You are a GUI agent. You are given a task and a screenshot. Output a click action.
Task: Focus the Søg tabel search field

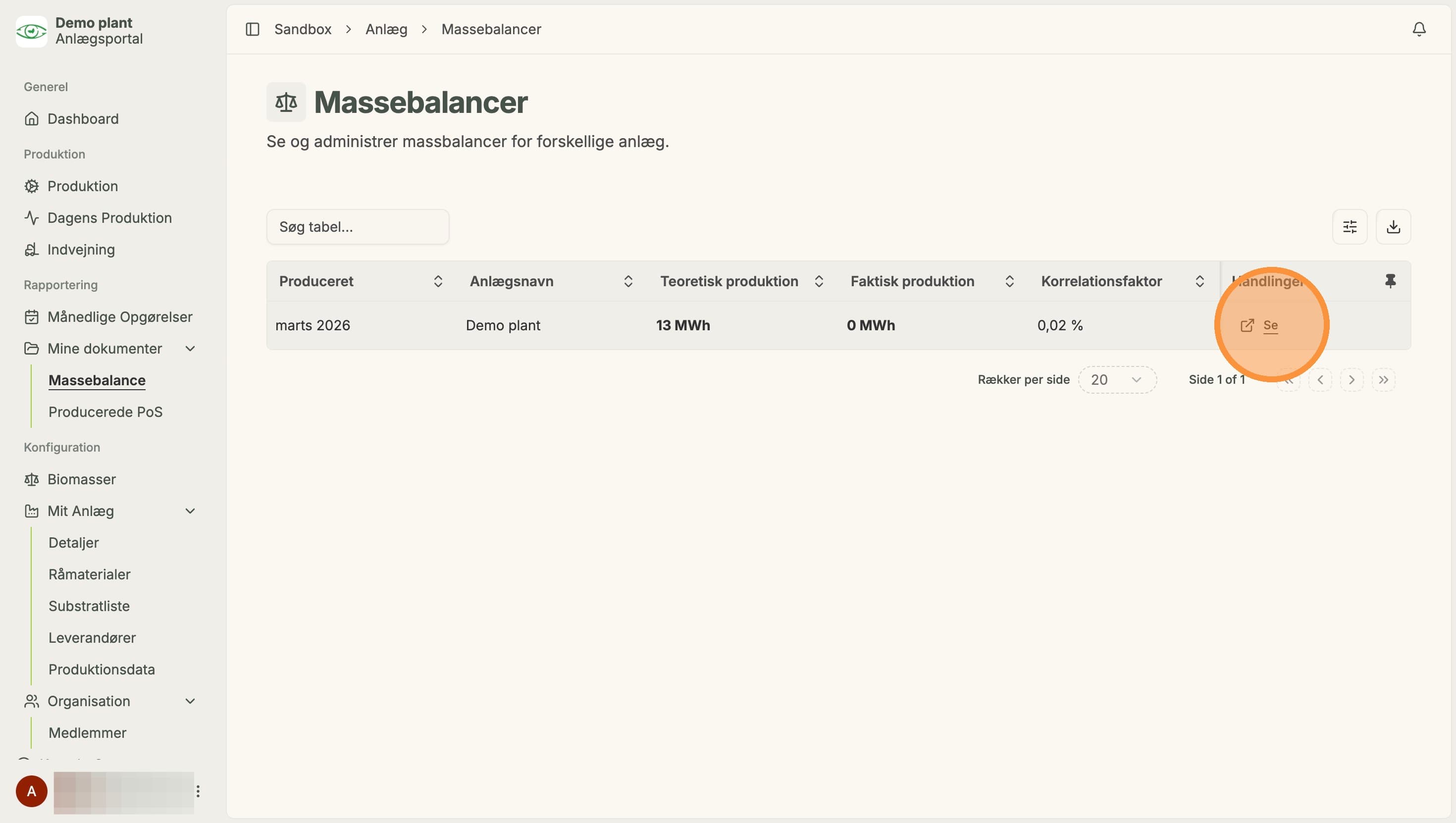coord(357,227)
